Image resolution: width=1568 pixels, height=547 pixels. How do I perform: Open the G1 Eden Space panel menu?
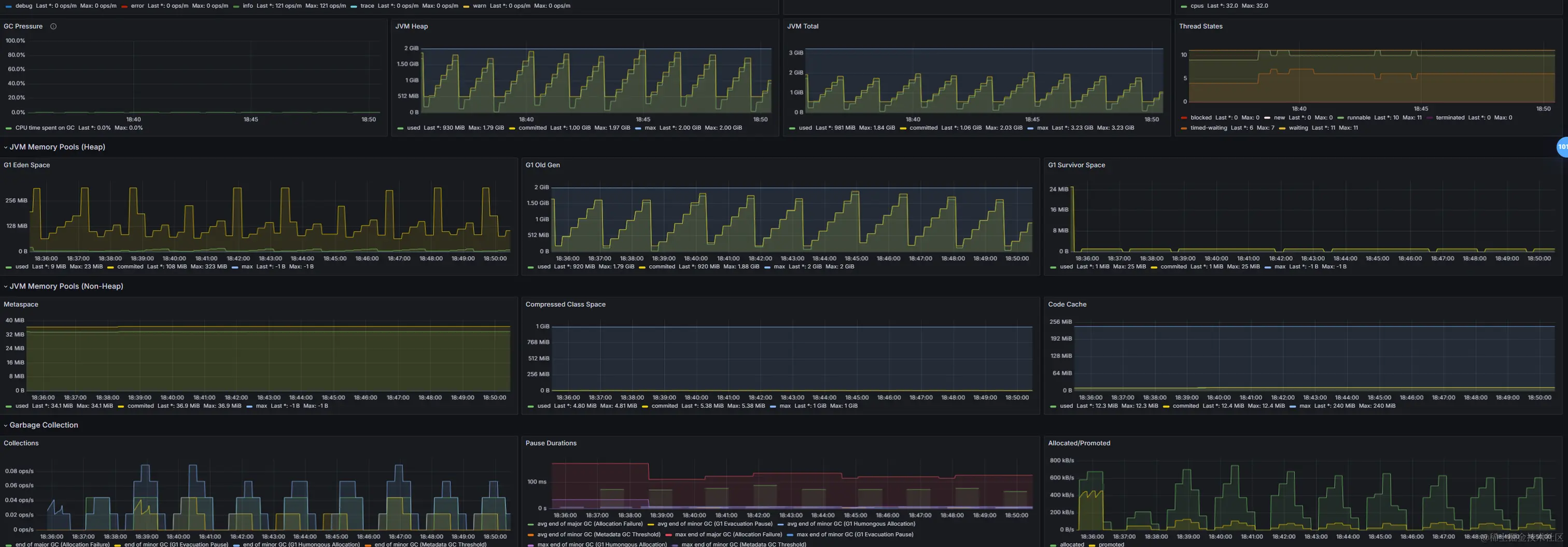[27, 166]
